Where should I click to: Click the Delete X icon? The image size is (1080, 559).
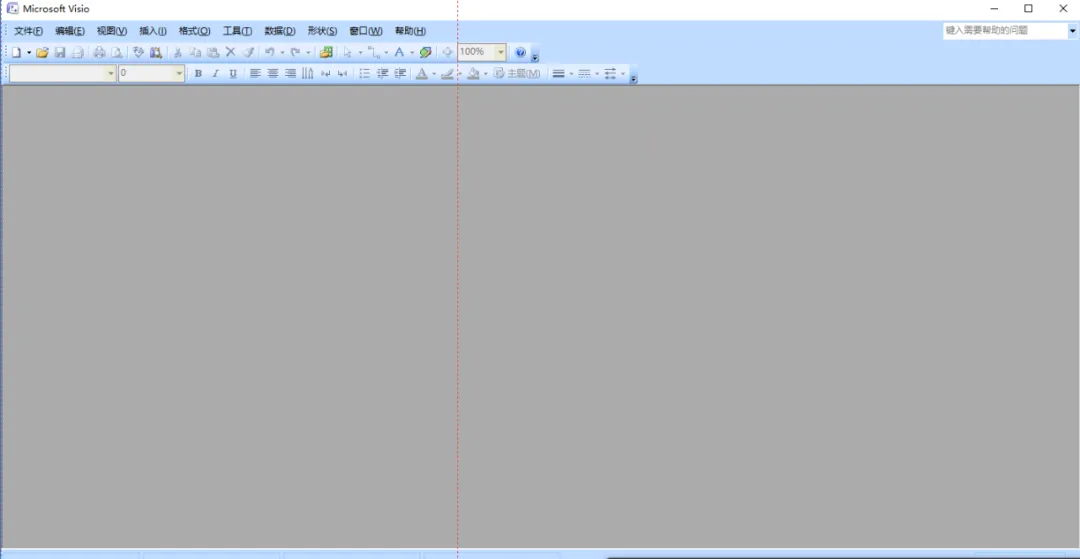coord(231,52)
